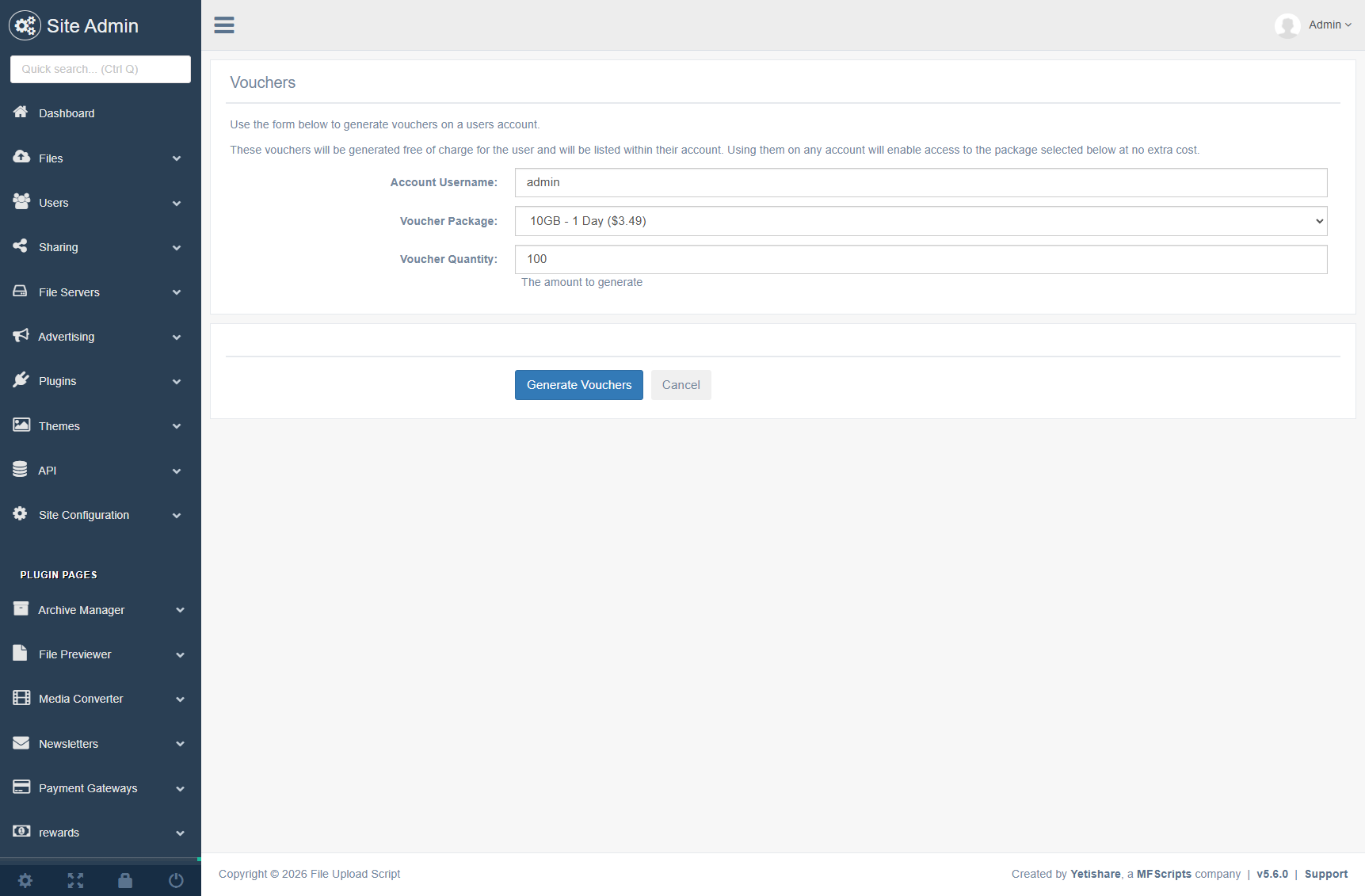Open the Admin account dropdown

pos(1329,25)
